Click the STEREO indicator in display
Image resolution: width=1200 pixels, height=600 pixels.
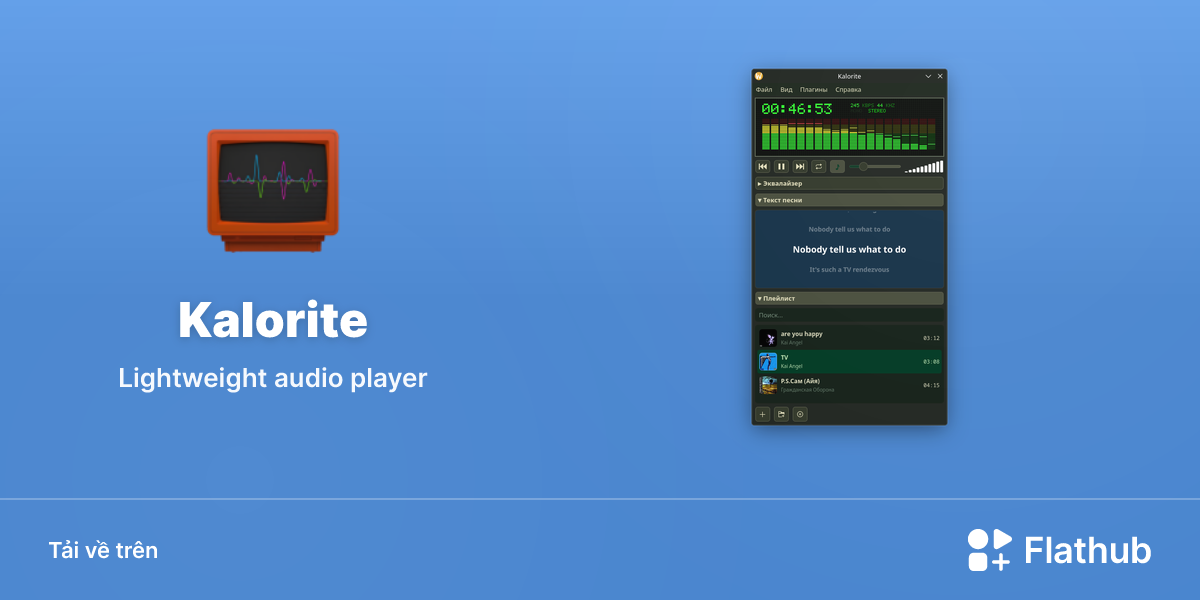(x=877, y=111)
